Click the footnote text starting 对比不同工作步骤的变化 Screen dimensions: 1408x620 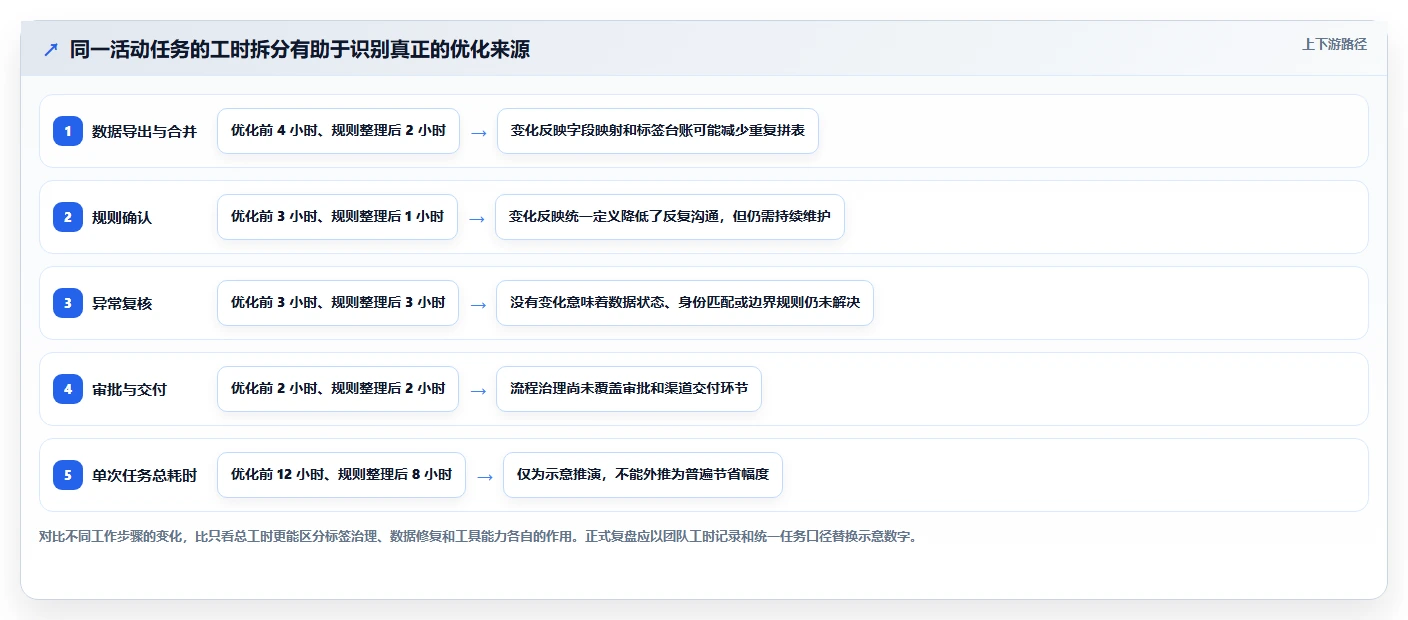[478, 536]
